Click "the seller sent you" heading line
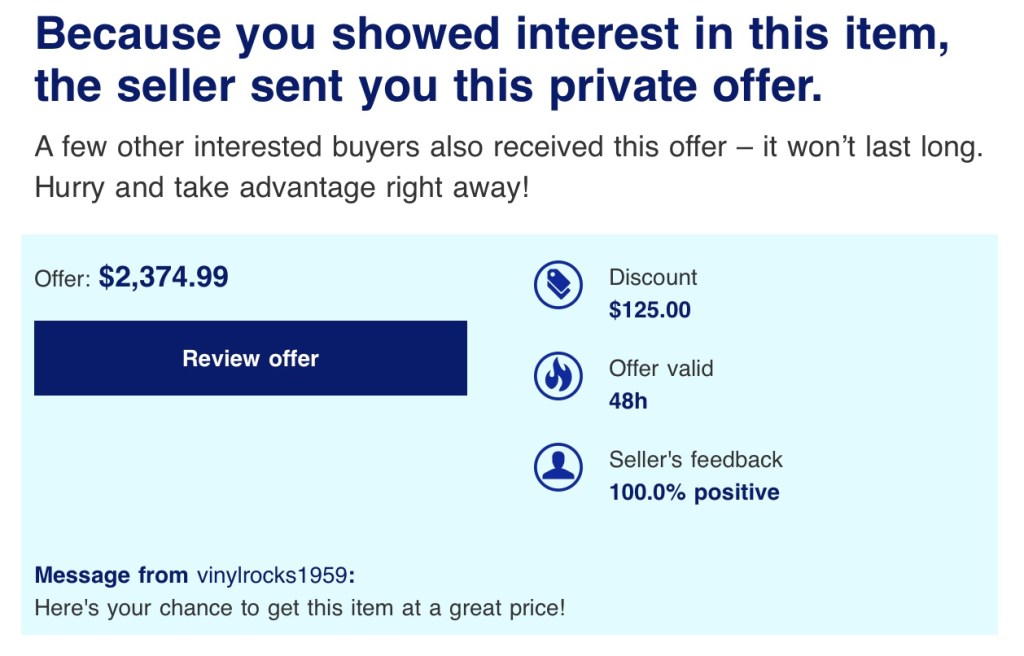Image resolution: width=1024 pixels, height=656 pixels. click(x=428, y=87)
